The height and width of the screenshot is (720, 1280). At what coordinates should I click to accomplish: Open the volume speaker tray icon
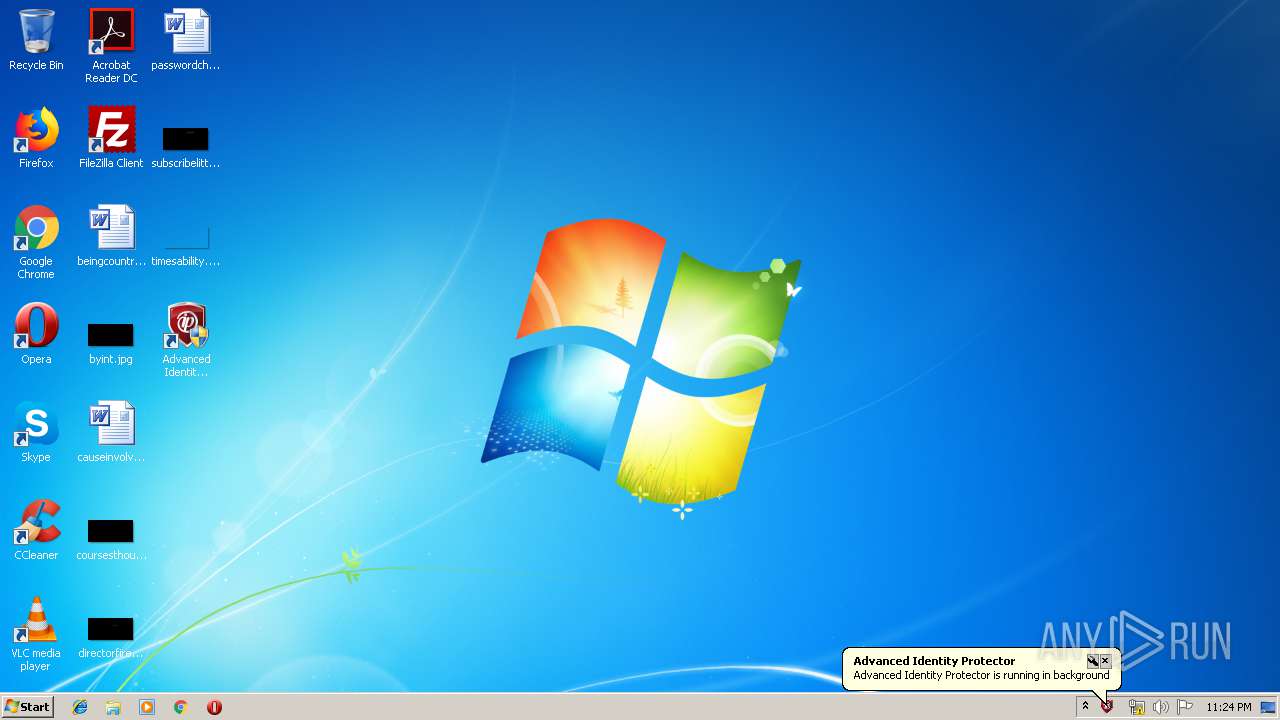(1160, 707)
